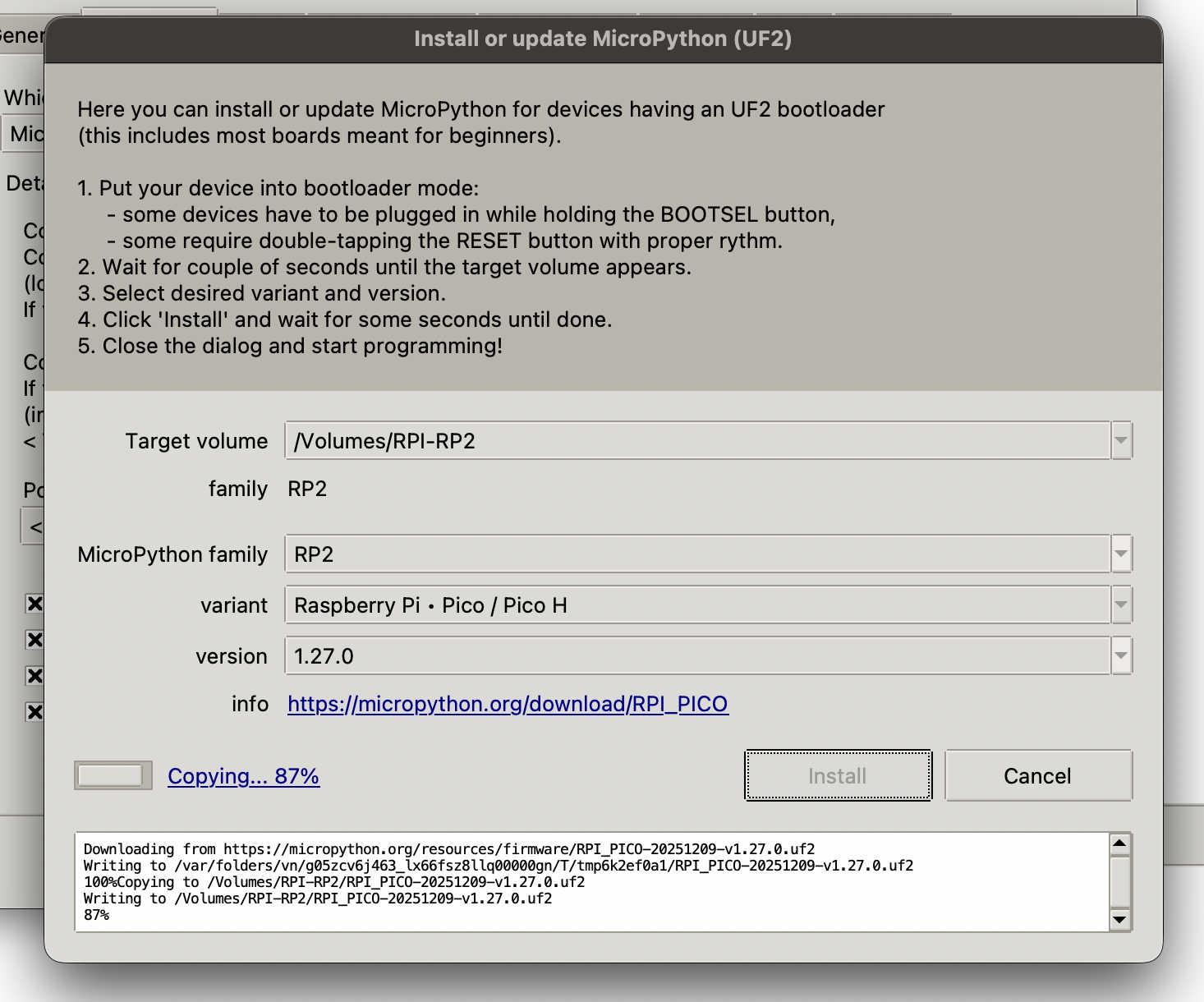This screenshot has width=1204, height=1002.
Task: Click the 'version' label
Action: tap(232, 656)
